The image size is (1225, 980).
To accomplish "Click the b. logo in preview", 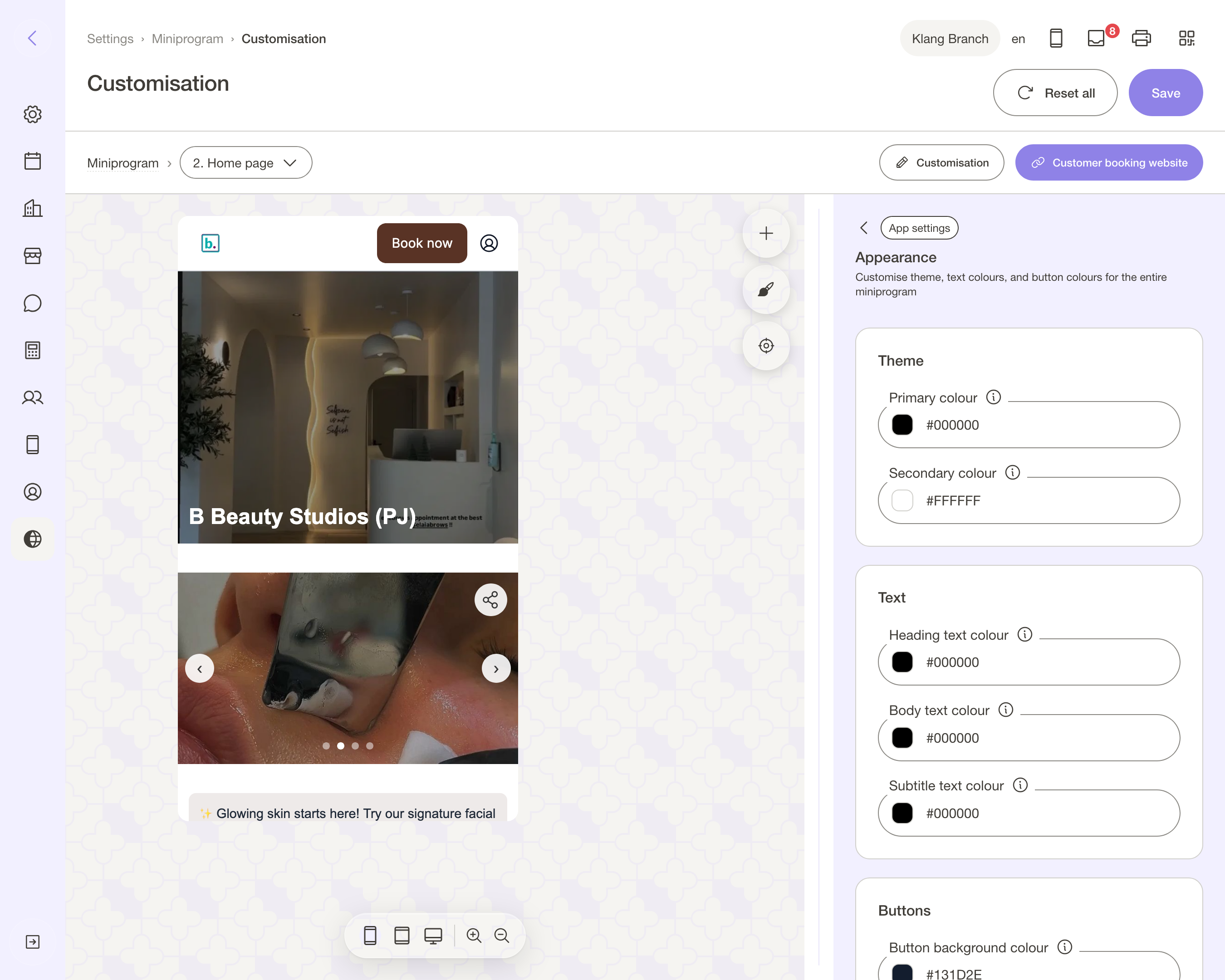I will 210,243.
